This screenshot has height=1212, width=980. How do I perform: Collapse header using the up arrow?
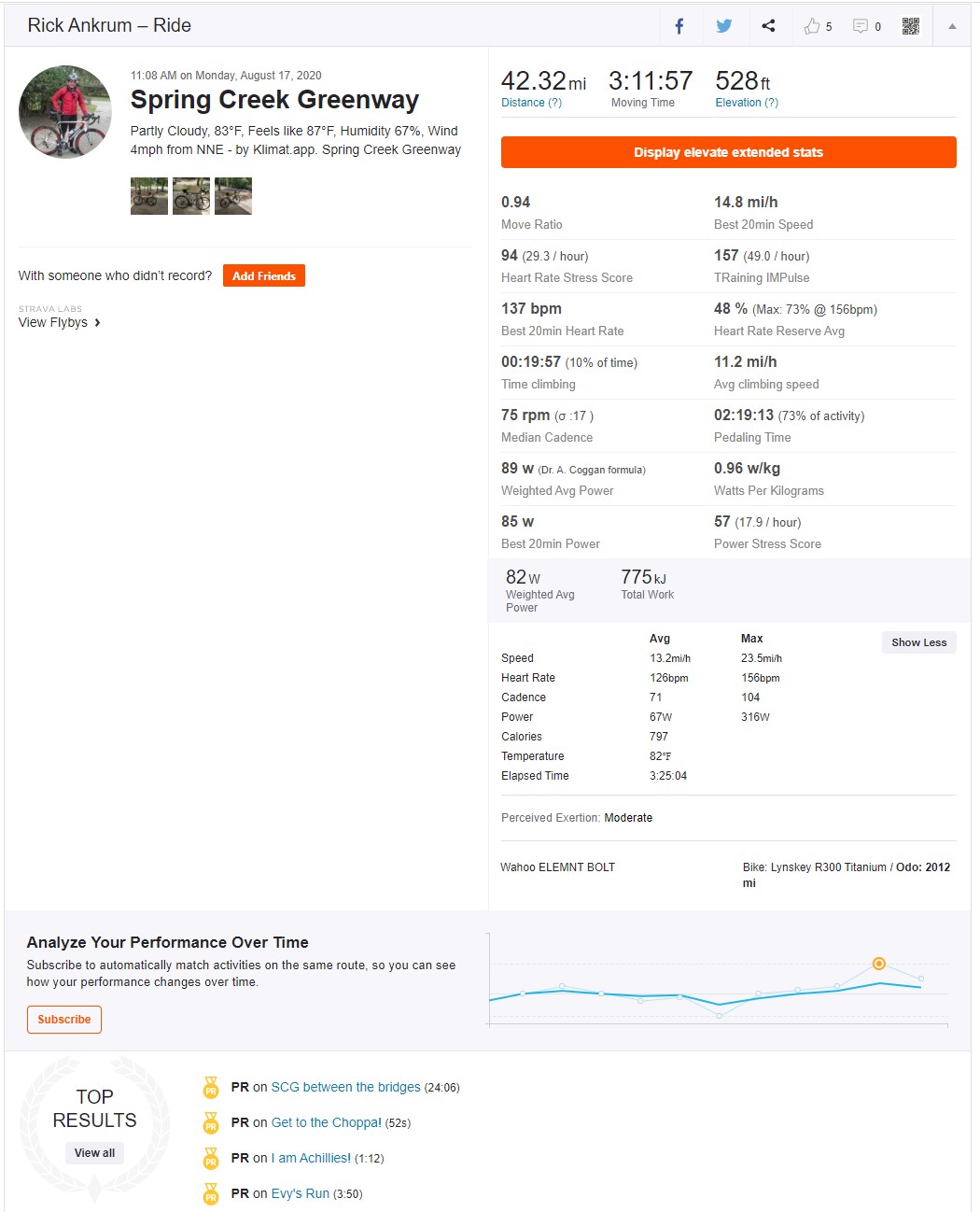pyautogui.click(x=952, y=26)
